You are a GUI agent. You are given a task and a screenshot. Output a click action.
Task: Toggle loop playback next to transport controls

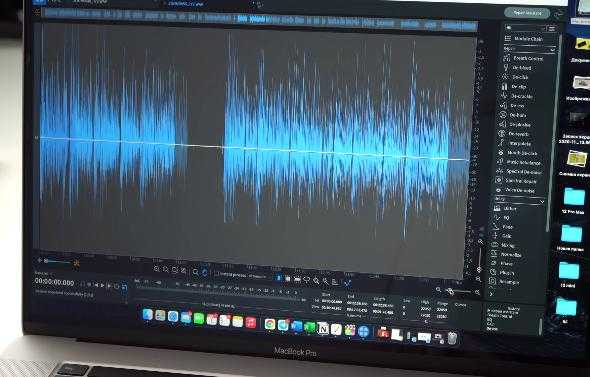coord(117,286)
